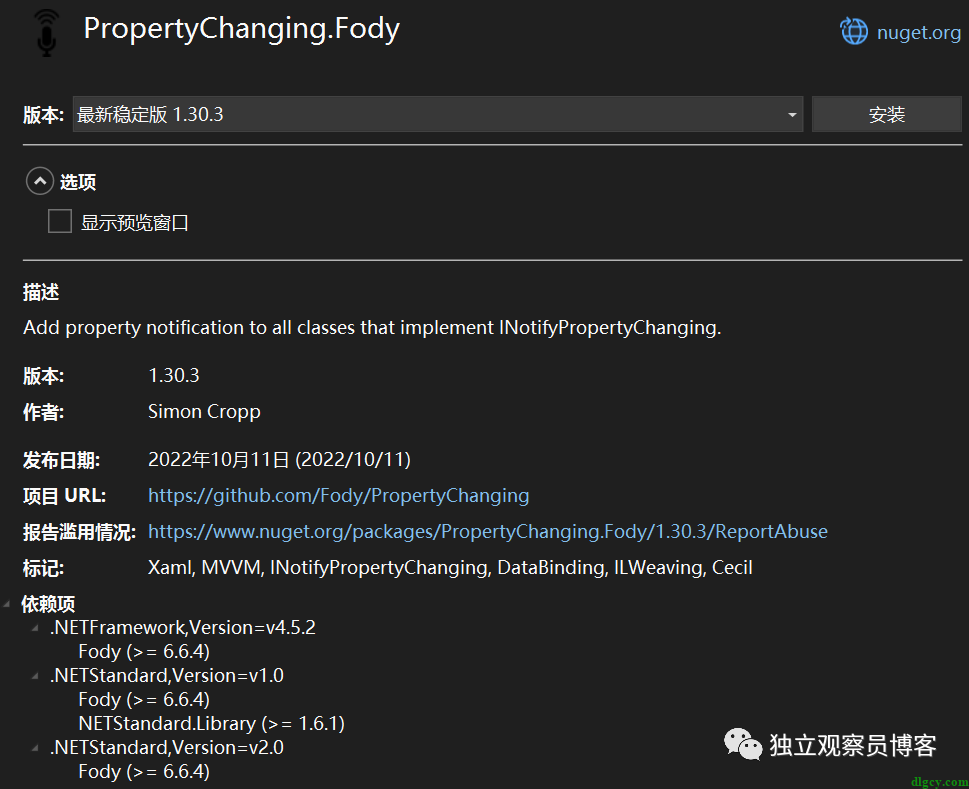The image size is (969, 789).
Task: Open the nuget.org link
Action: tap(918, 32)
